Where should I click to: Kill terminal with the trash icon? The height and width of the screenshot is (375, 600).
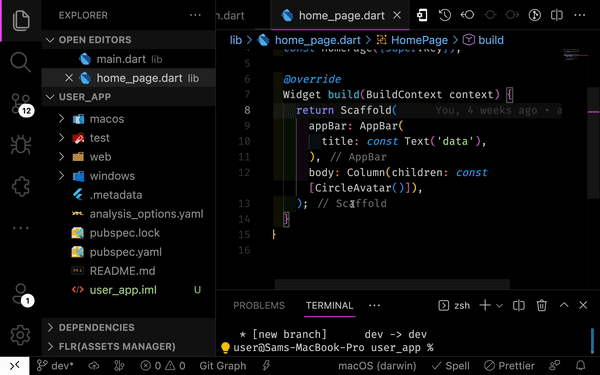pos(541,305)
